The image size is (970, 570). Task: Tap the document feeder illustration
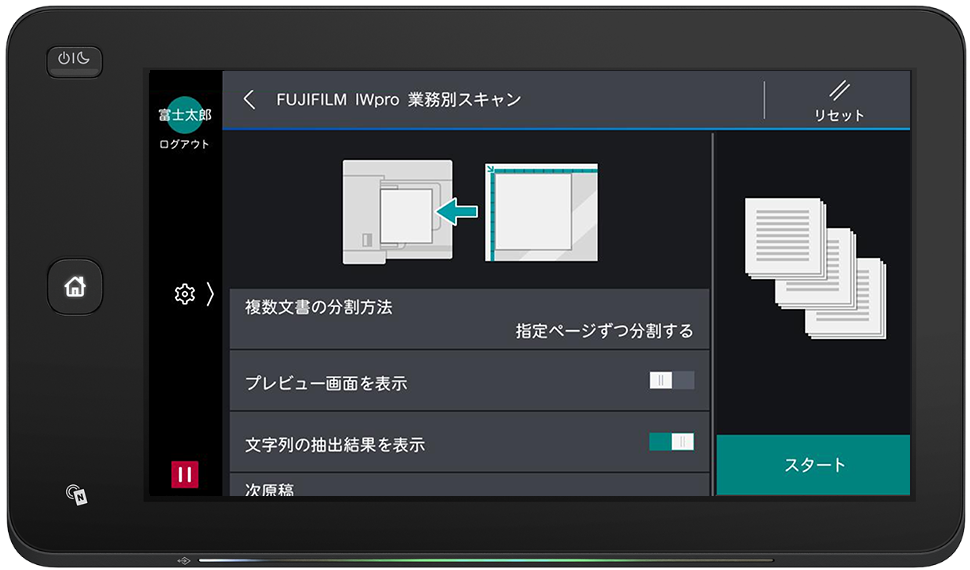point(397,212)
